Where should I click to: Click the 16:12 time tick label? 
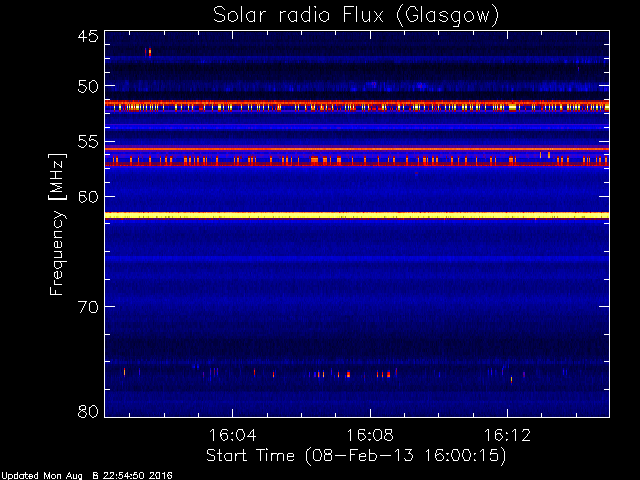(x=507, y=435)
